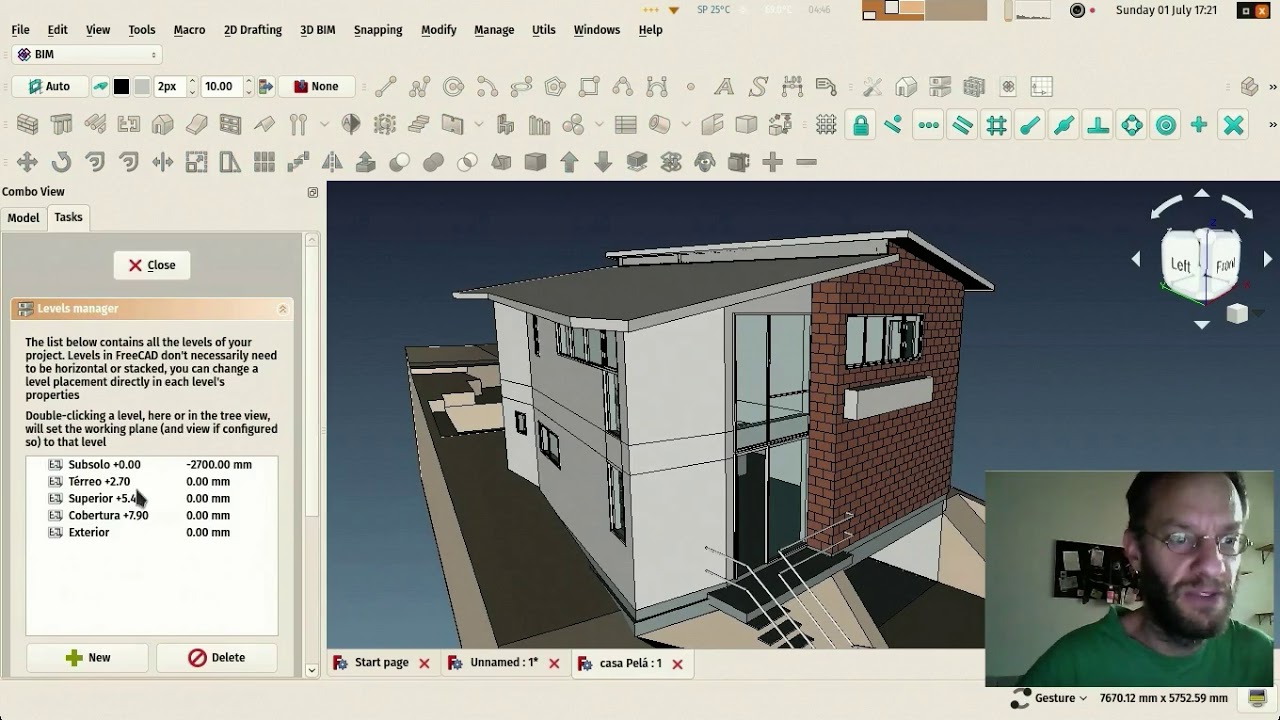Switch to the Model tab
Image resolution: width=1280 pixels, height=720 pixels.
pos(23,218)
